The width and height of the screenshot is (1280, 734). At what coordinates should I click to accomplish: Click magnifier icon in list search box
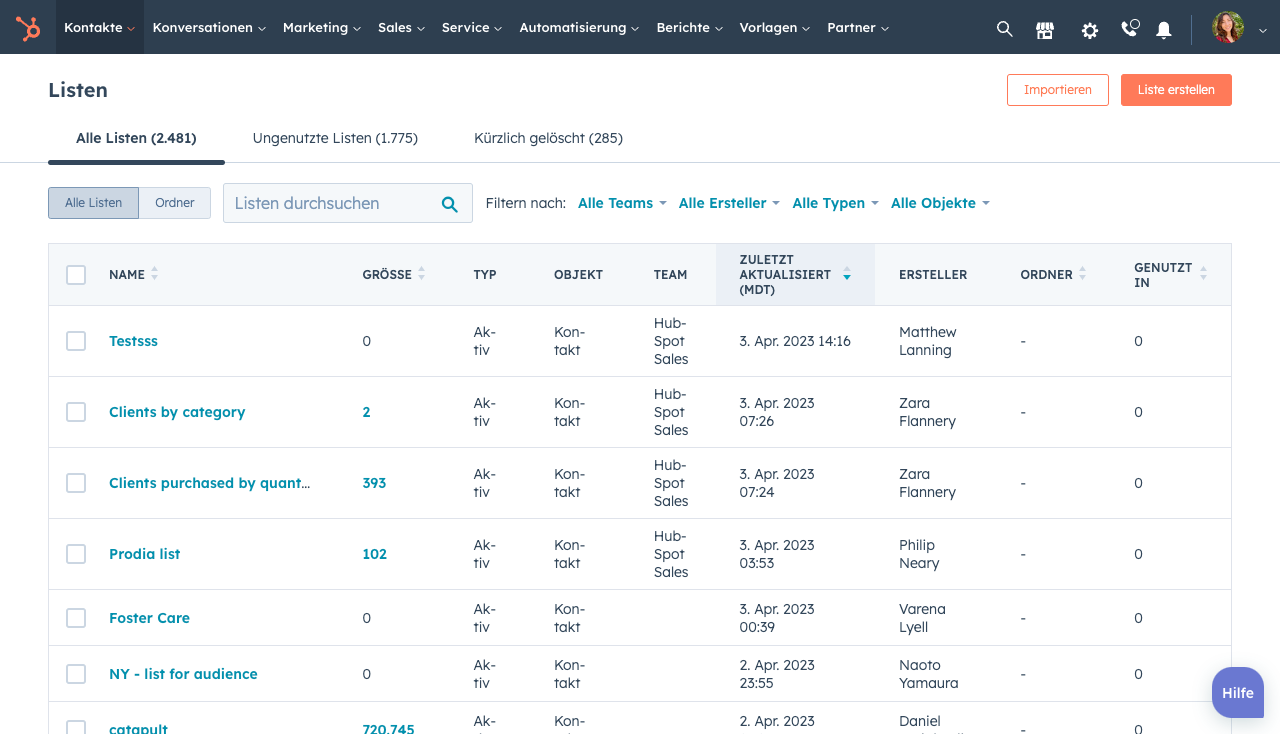tap(450, 204)
